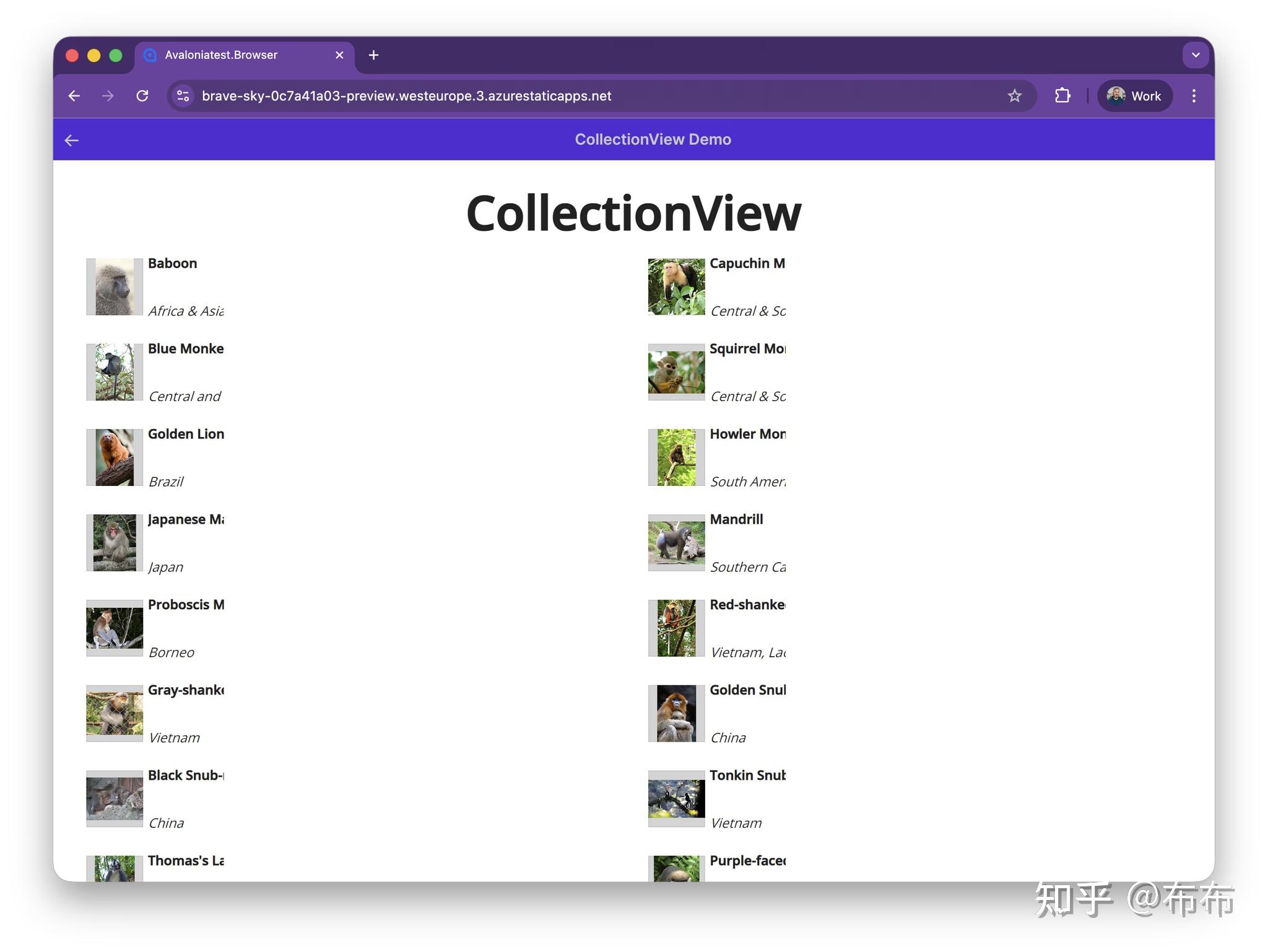Click the browser forward arrow
Viewport: 1268px width, 952px height.
(x=108, y=96)
